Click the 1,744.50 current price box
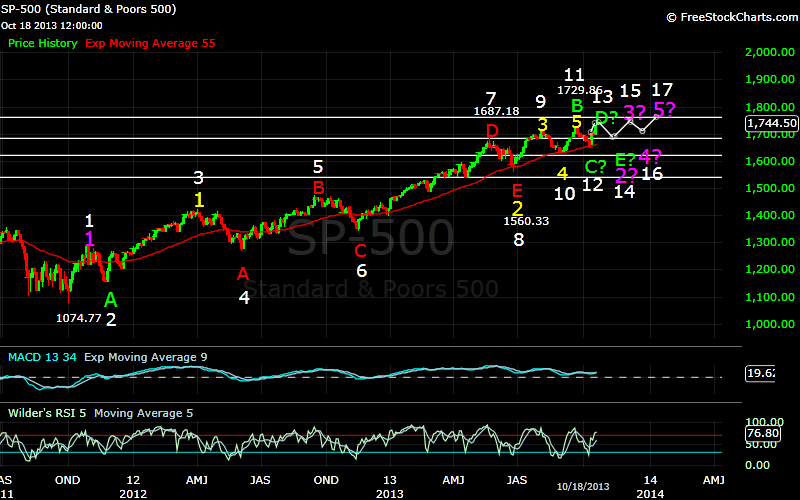The width and height of the screenshot is (800, 500). coord(771,123)
